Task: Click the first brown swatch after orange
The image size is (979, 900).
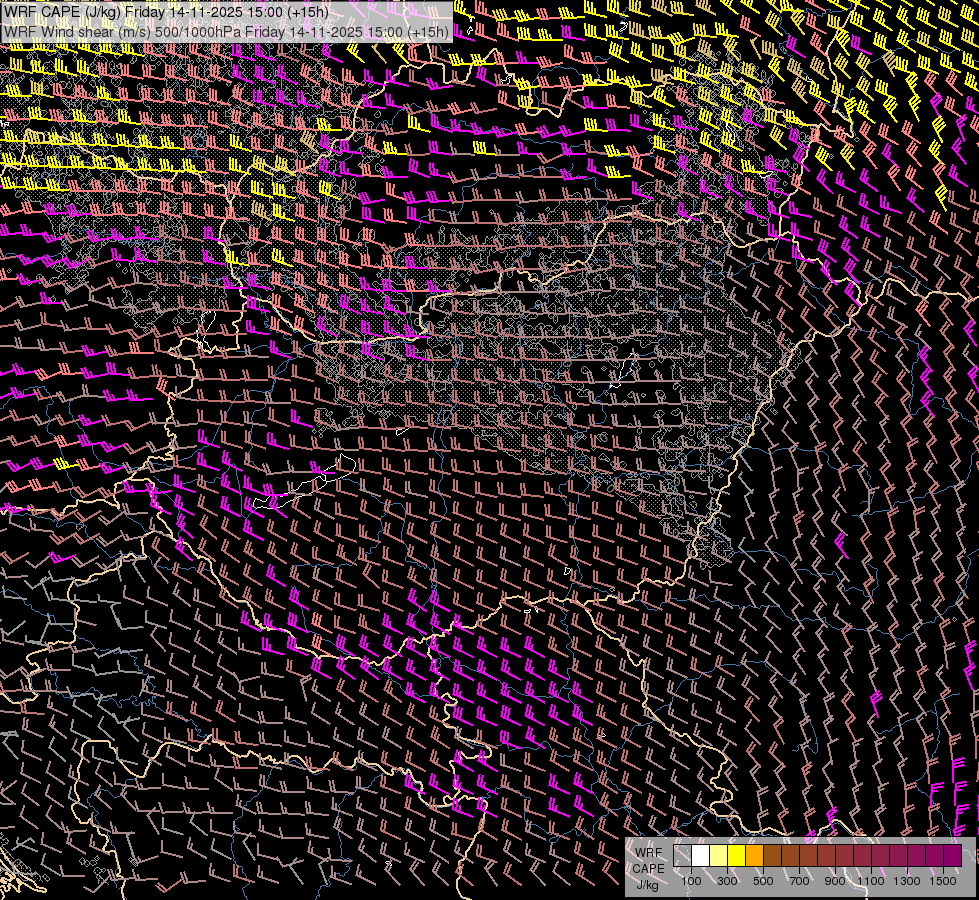Action: point(772,856)
